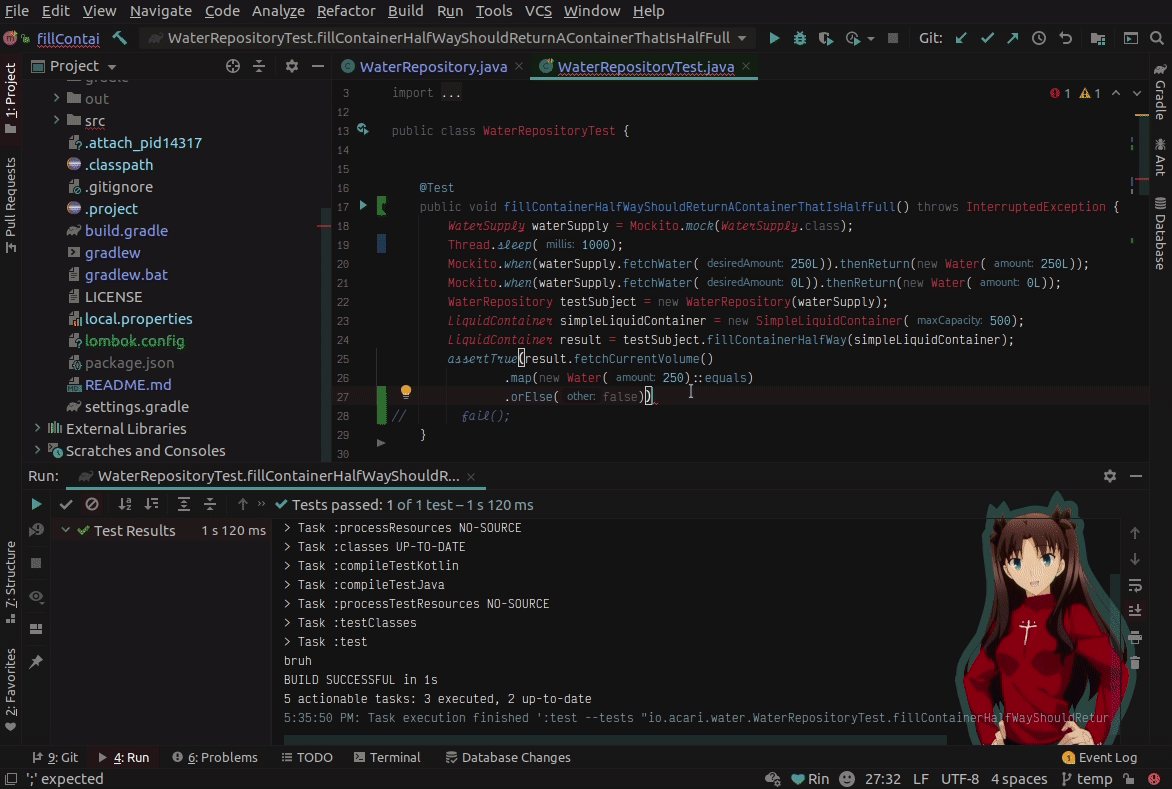Collapse all in Project panel

259,66
